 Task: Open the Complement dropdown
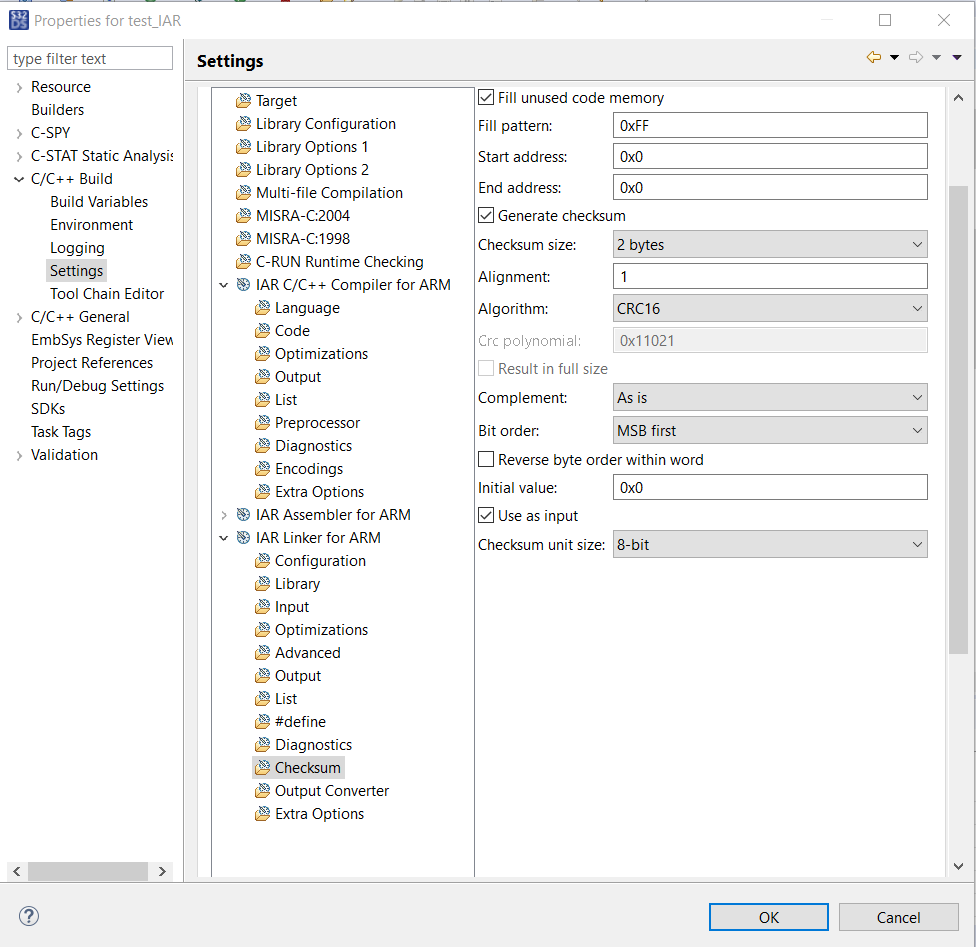(x=770, y=398)
